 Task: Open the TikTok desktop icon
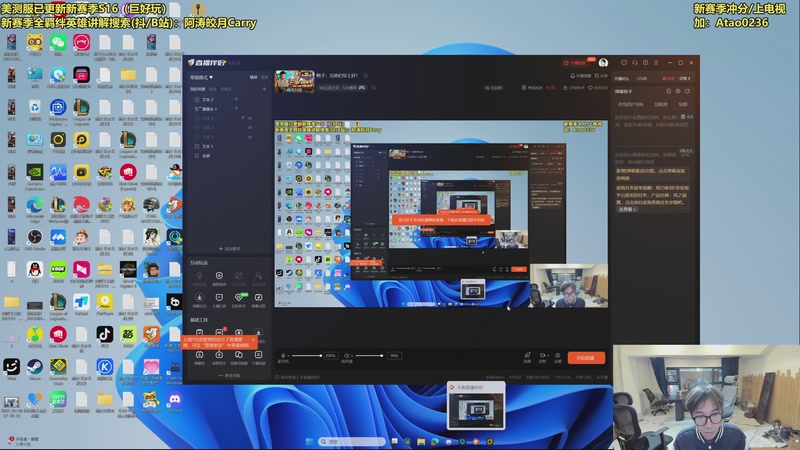105,336
